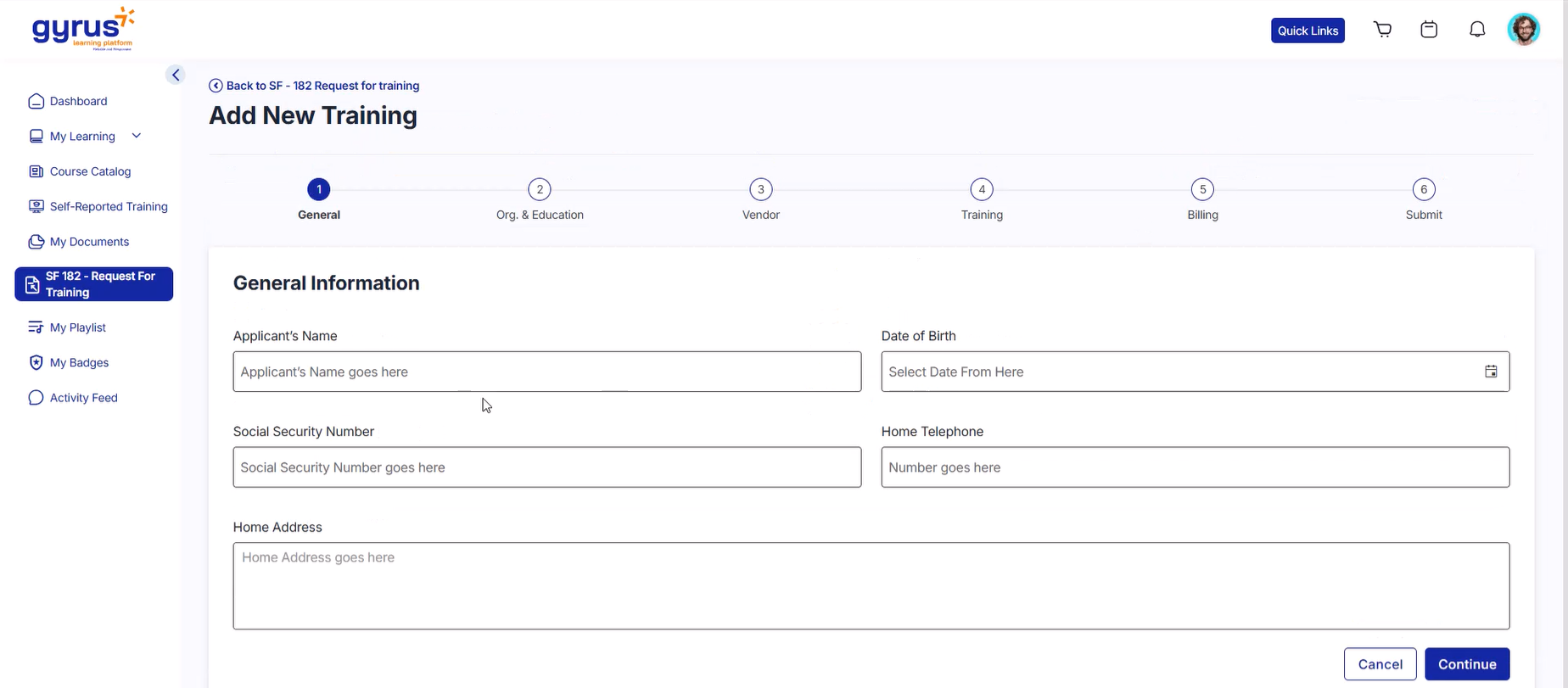Open the Date of Birth date field
1568x688 pixels.
click(1196, 372)
